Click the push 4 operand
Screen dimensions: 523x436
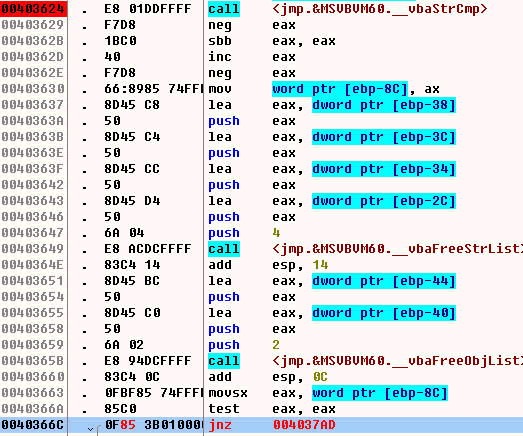(276, 233)
